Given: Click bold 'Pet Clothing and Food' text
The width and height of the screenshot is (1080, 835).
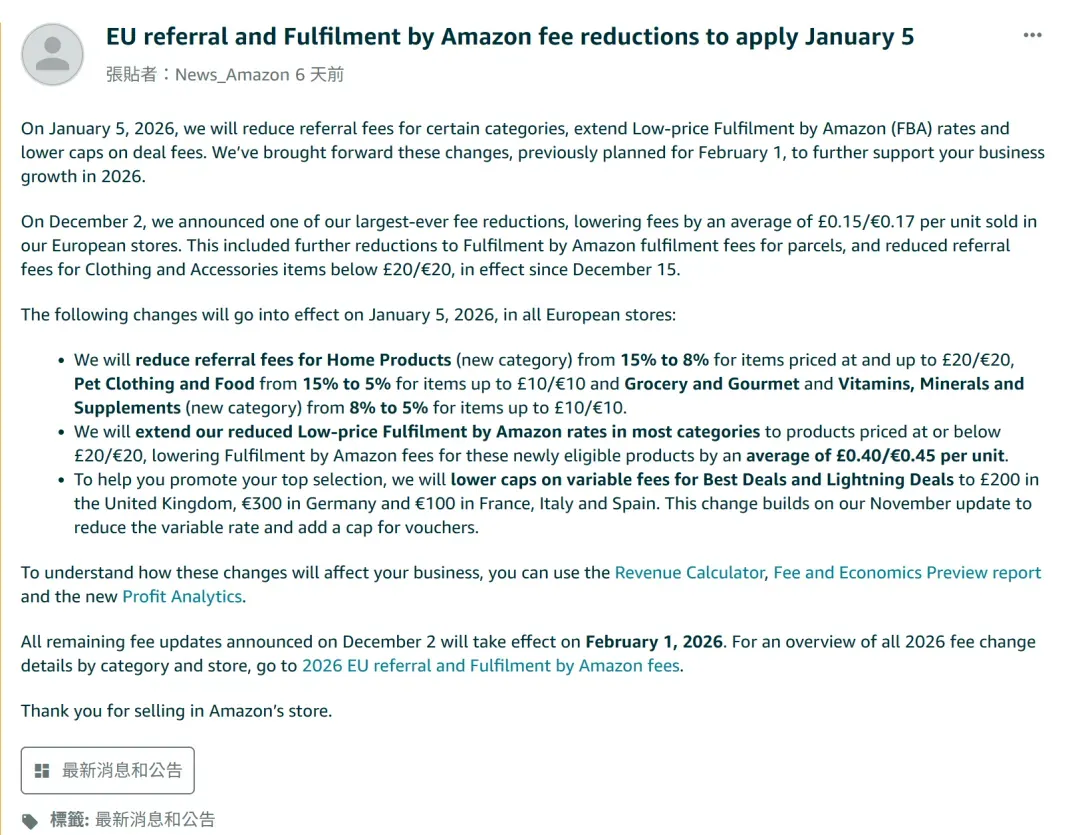Looking at the screenshot, I should tap(164, 384).
